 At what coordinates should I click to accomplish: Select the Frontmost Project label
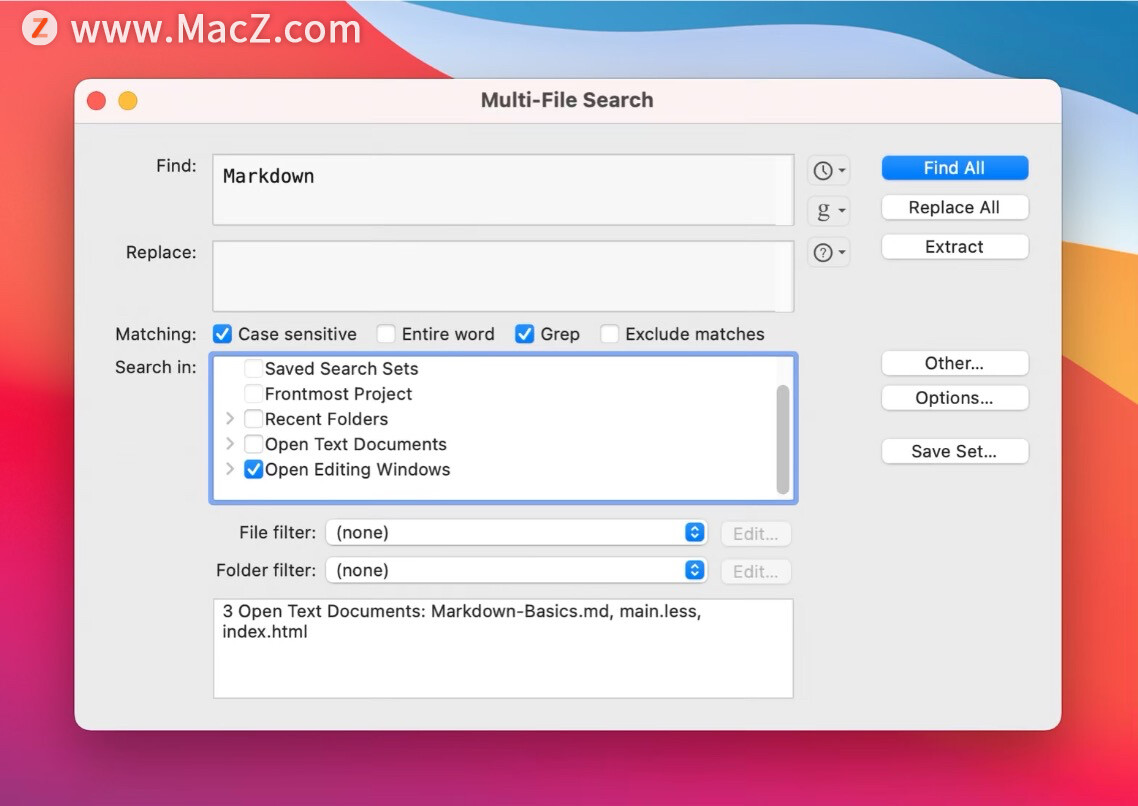point(338,394)
